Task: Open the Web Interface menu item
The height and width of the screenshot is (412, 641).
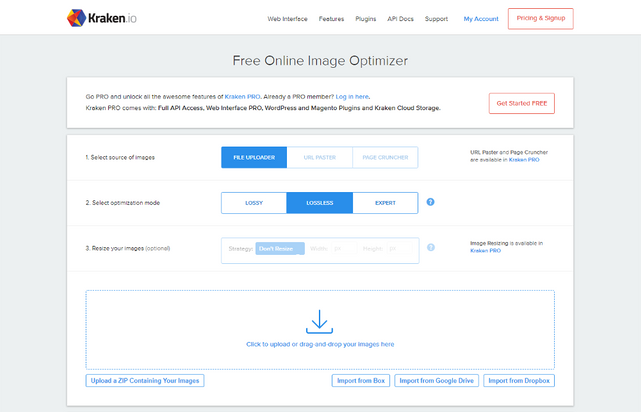Action: pos(287,19)
